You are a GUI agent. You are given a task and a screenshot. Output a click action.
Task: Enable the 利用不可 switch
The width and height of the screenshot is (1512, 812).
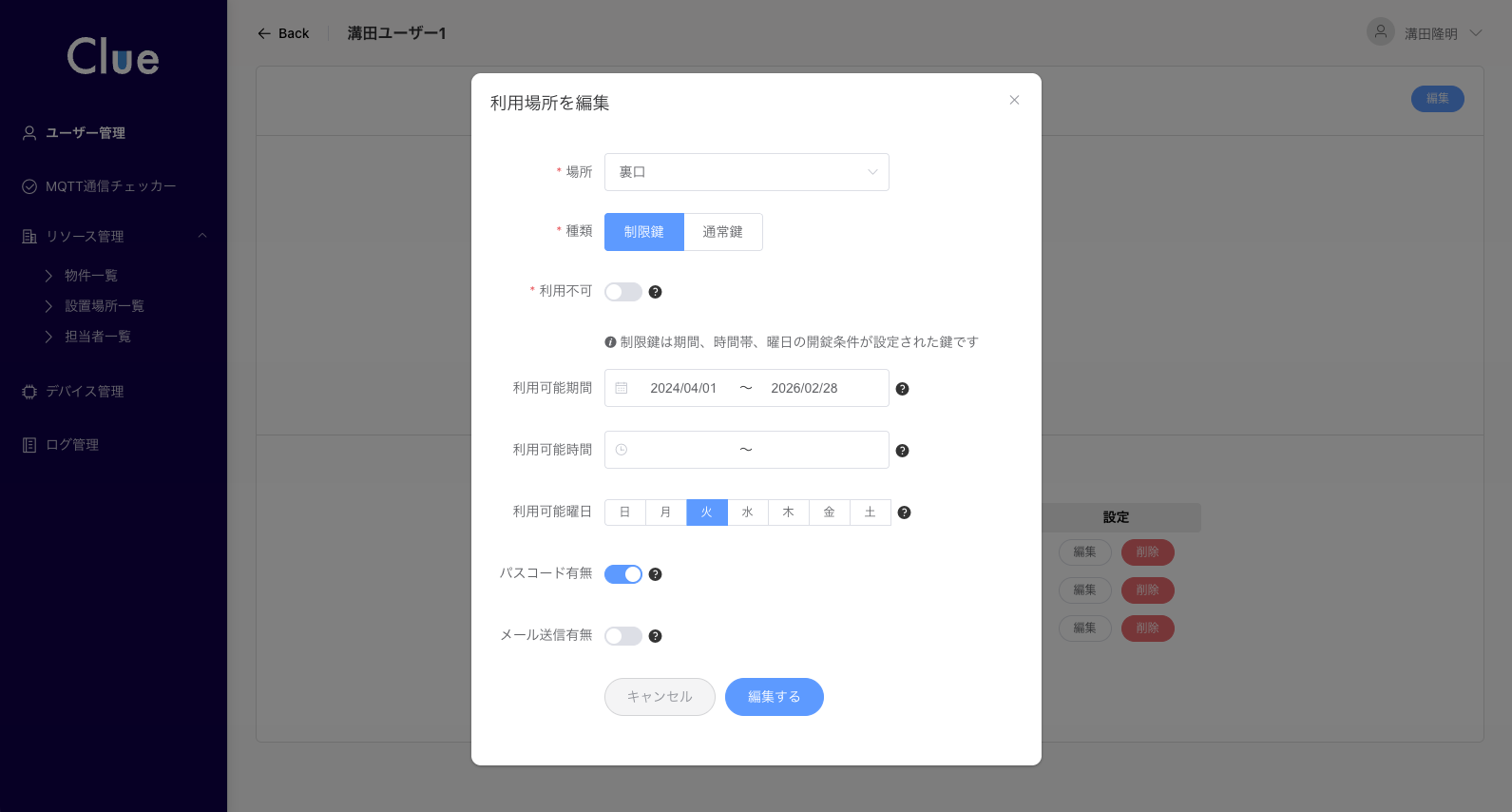coord(623,292)
